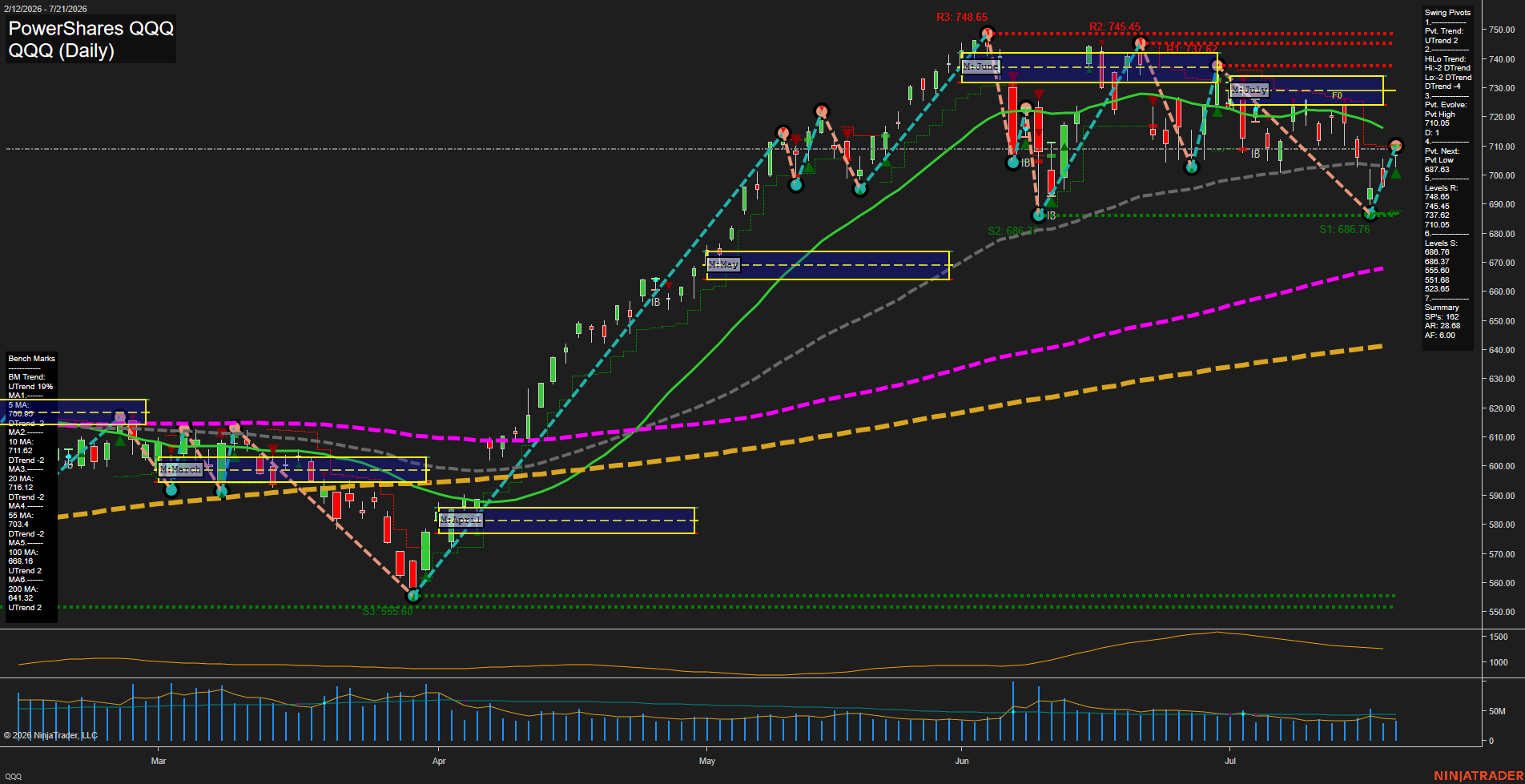This screenshot has width=1525, height=784.
Task: Click the M:March monthly range tag
Action: [180, 468]
